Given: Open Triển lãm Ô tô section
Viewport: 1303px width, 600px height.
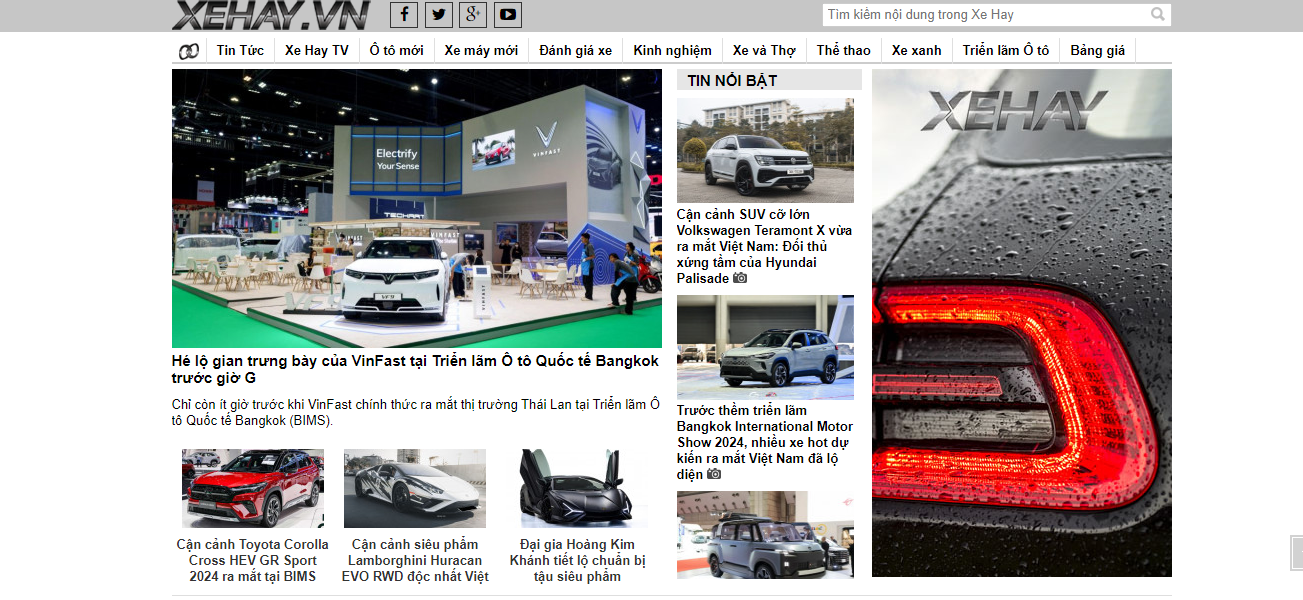Looking at the screenshot, I should click(x=1006, y=51).
